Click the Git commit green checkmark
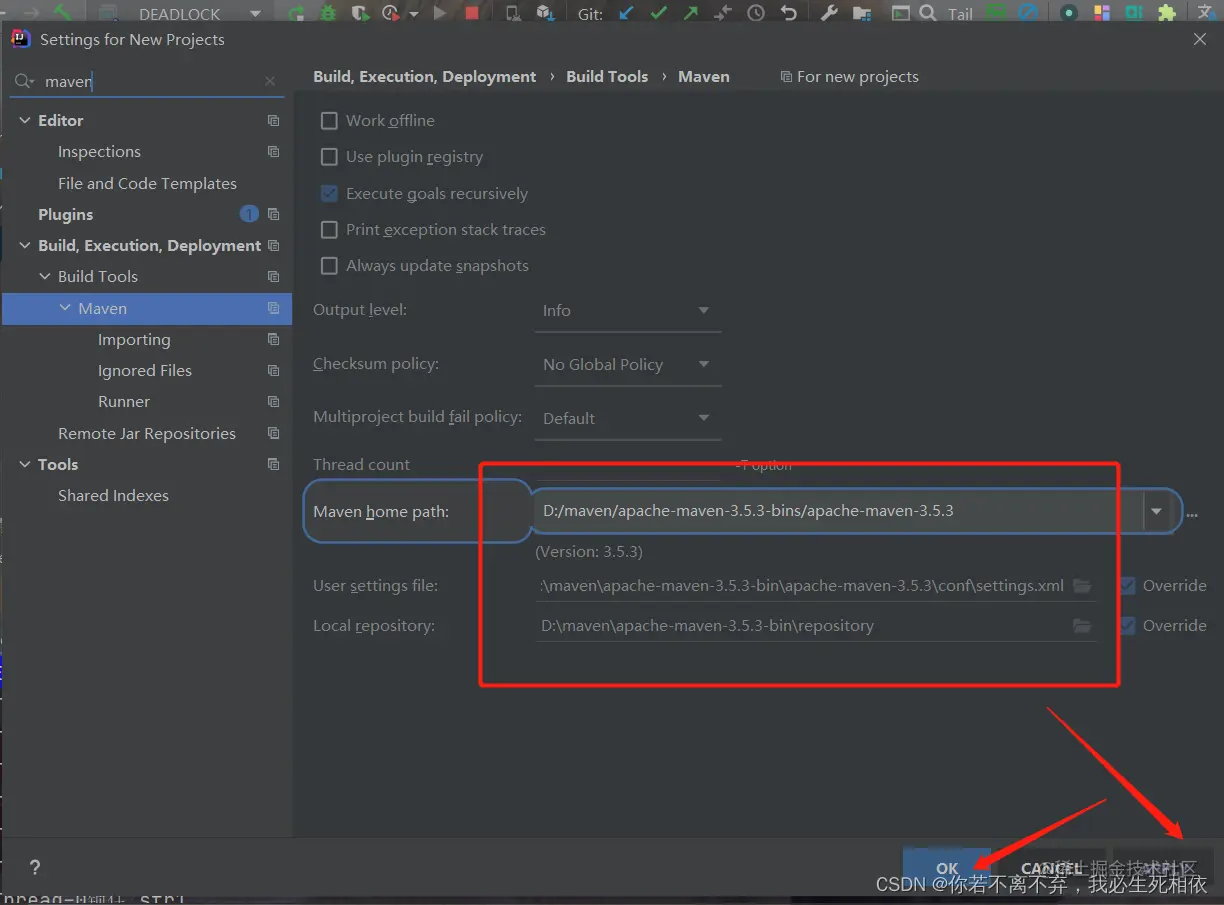This screenshot has width=1224, height=905. tap(659, 13)
